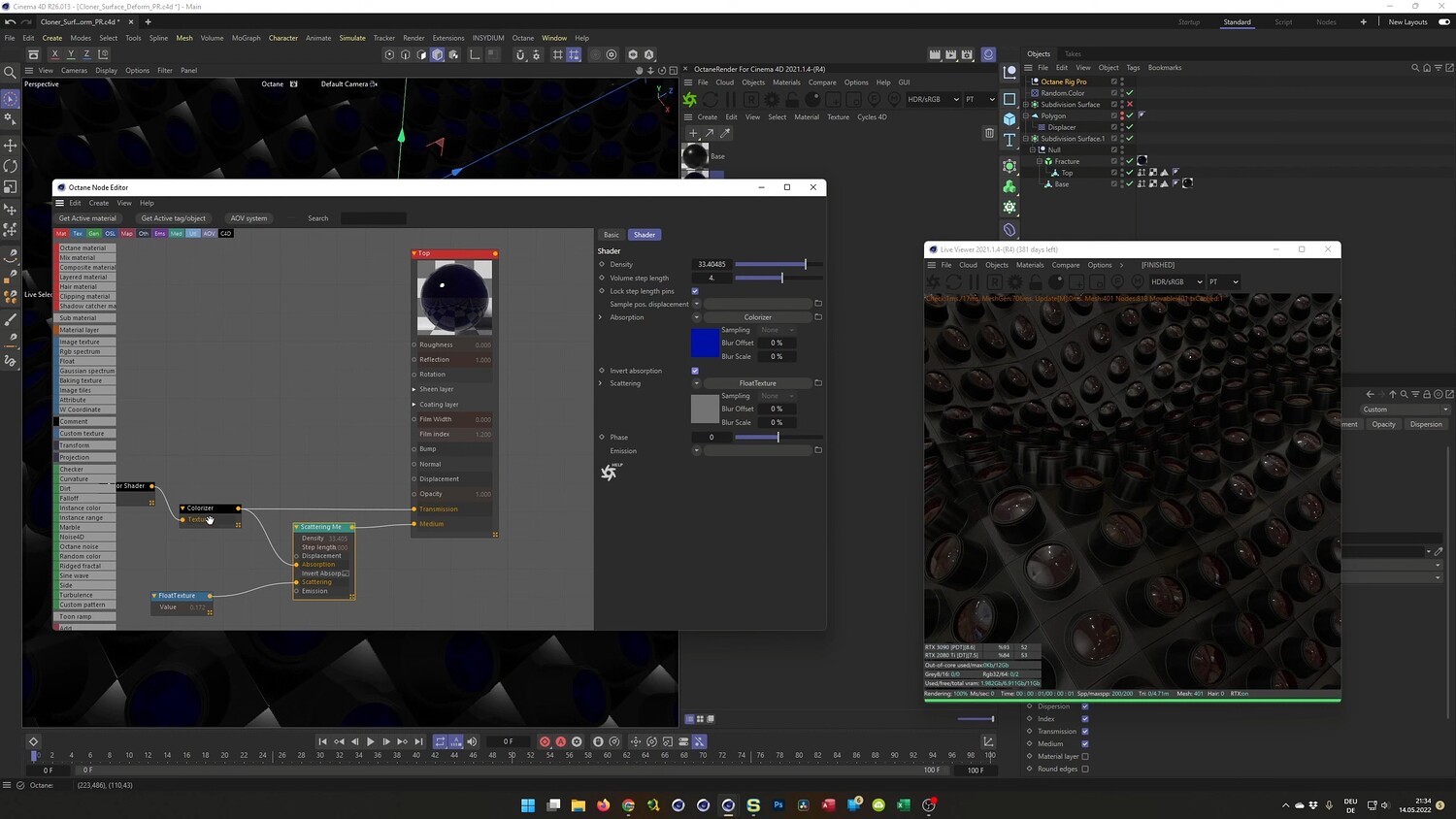Go to start of timeline
The height and width of the screenshot is (819, 1456).
323,741
